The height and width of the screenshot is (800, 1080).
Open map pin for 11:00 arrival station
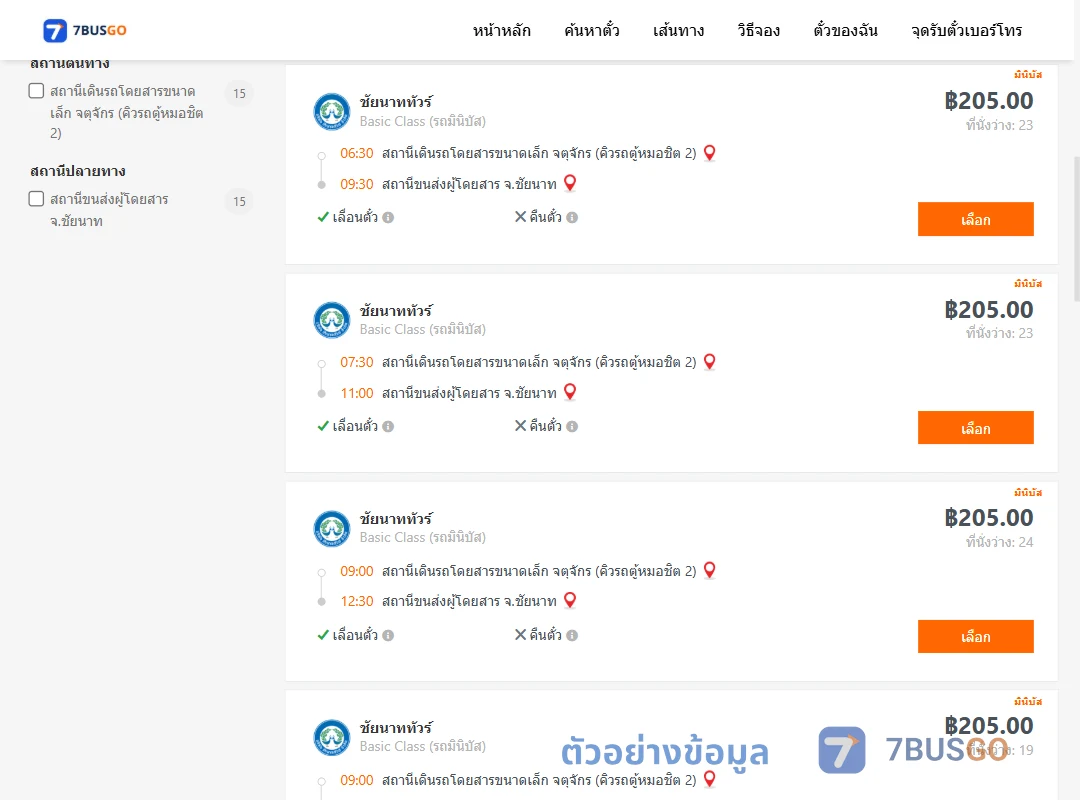pyautogui.click(x=570, y=392)
